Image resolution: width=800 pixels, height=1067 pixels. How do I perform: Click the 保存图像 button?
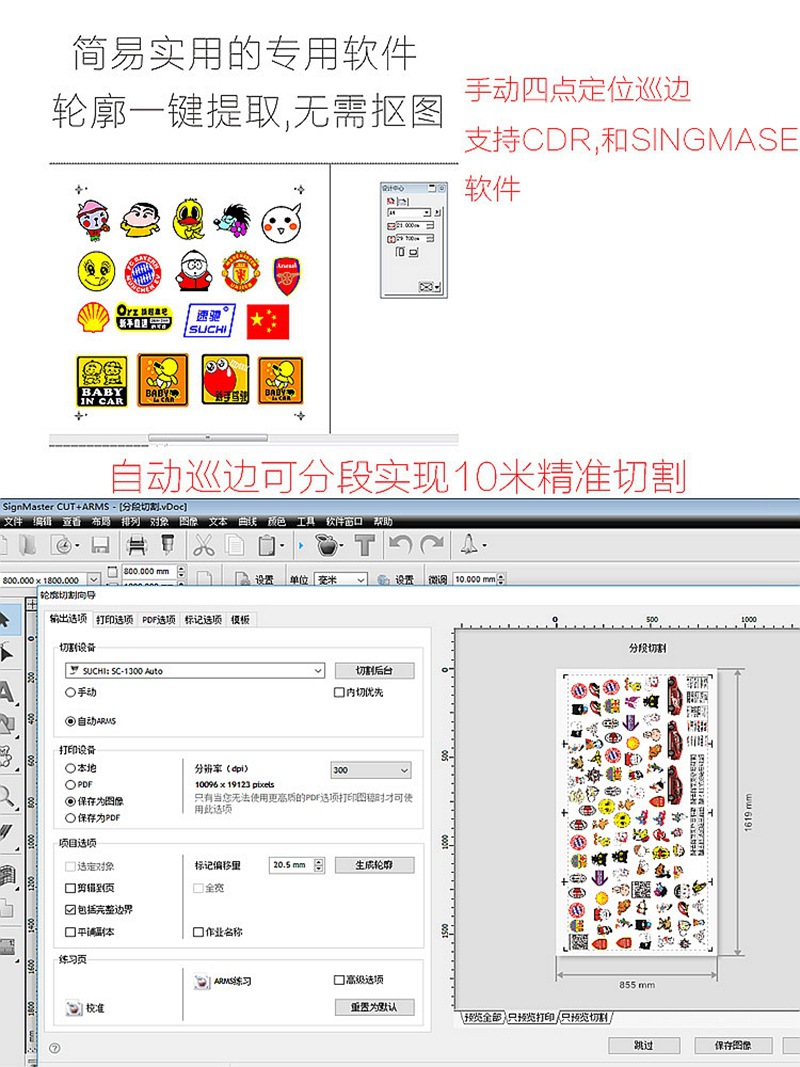click(x=733, y=1045)
